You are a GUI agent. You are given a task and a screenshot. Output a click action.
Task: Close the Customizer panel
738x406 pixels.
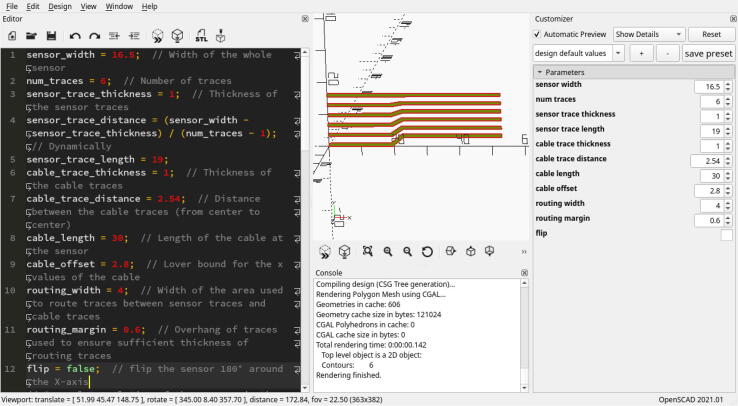click(733, 19)
